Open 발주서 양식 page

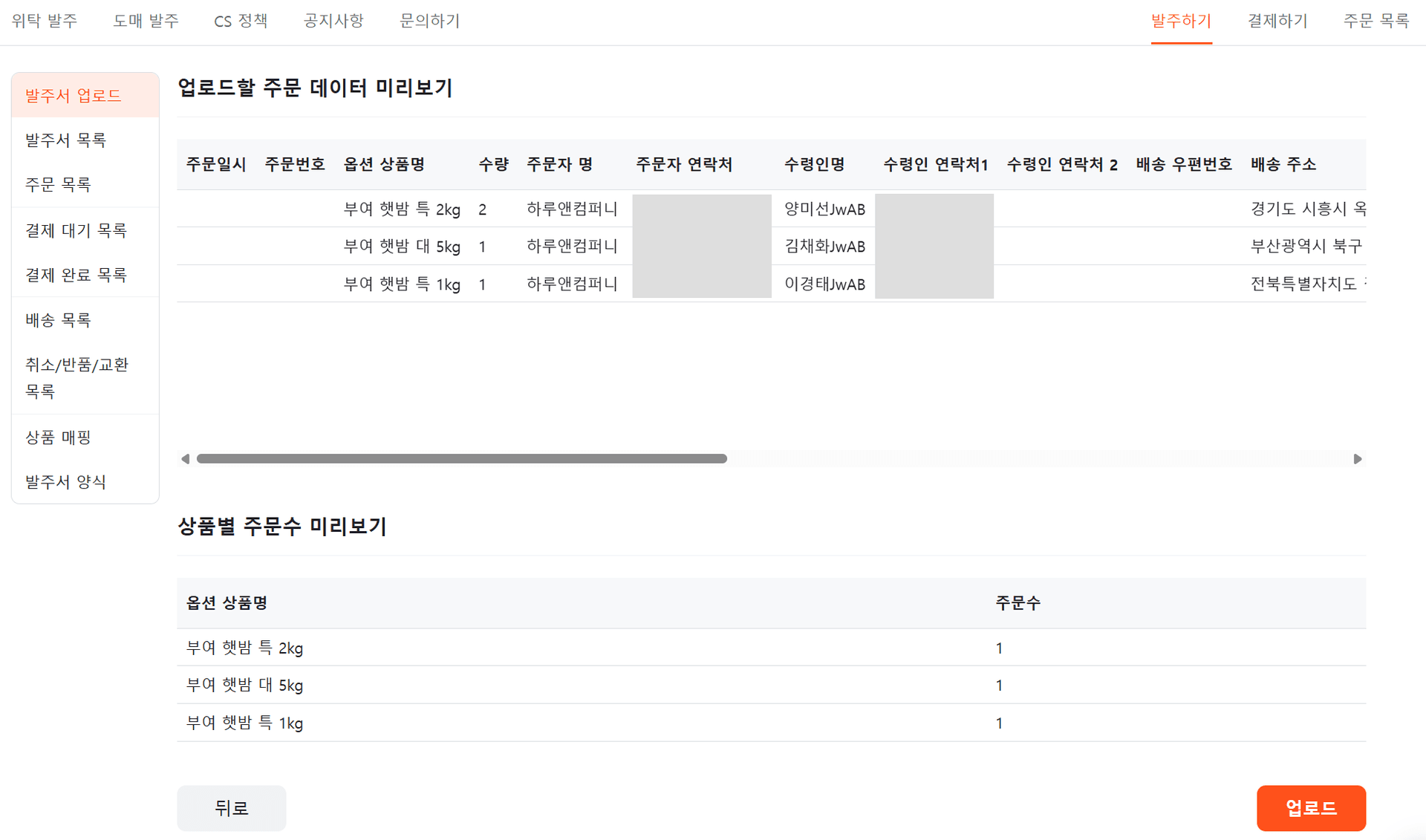point(65,482)
